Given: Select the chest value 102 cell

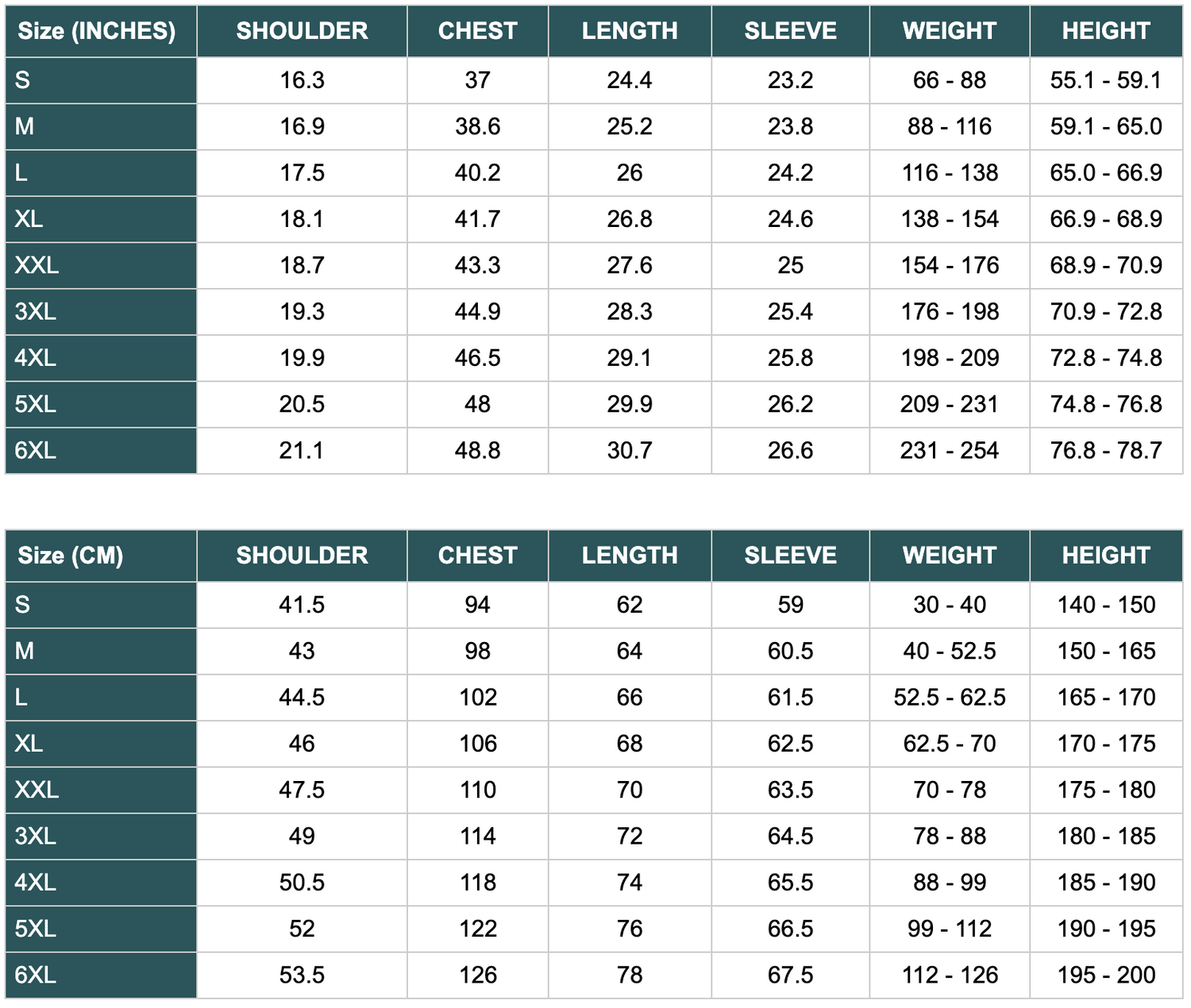Looking at the screenshot, I should pos(477,698).
